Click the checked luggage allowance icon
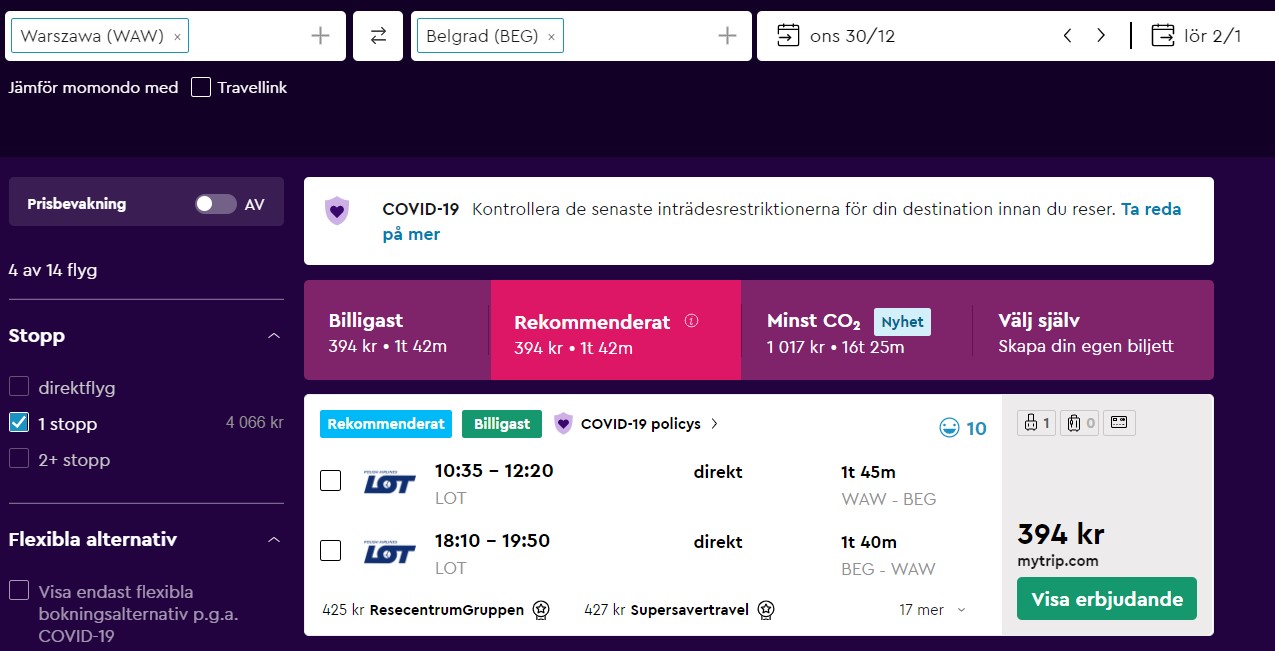The image size is (1275, 651). pos(1080,423)
